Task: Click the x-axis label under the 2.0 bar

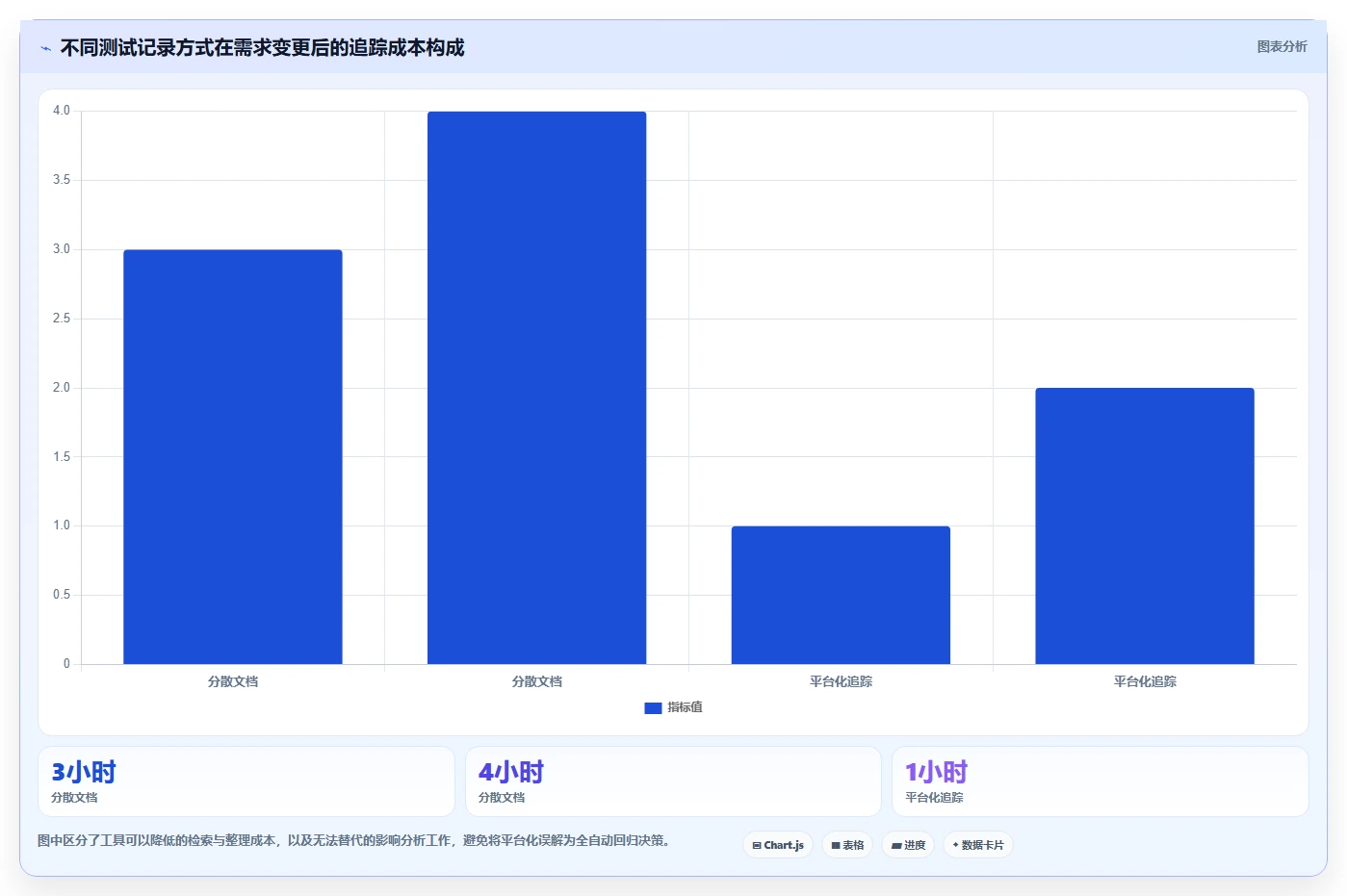Action: point(1145,681)
